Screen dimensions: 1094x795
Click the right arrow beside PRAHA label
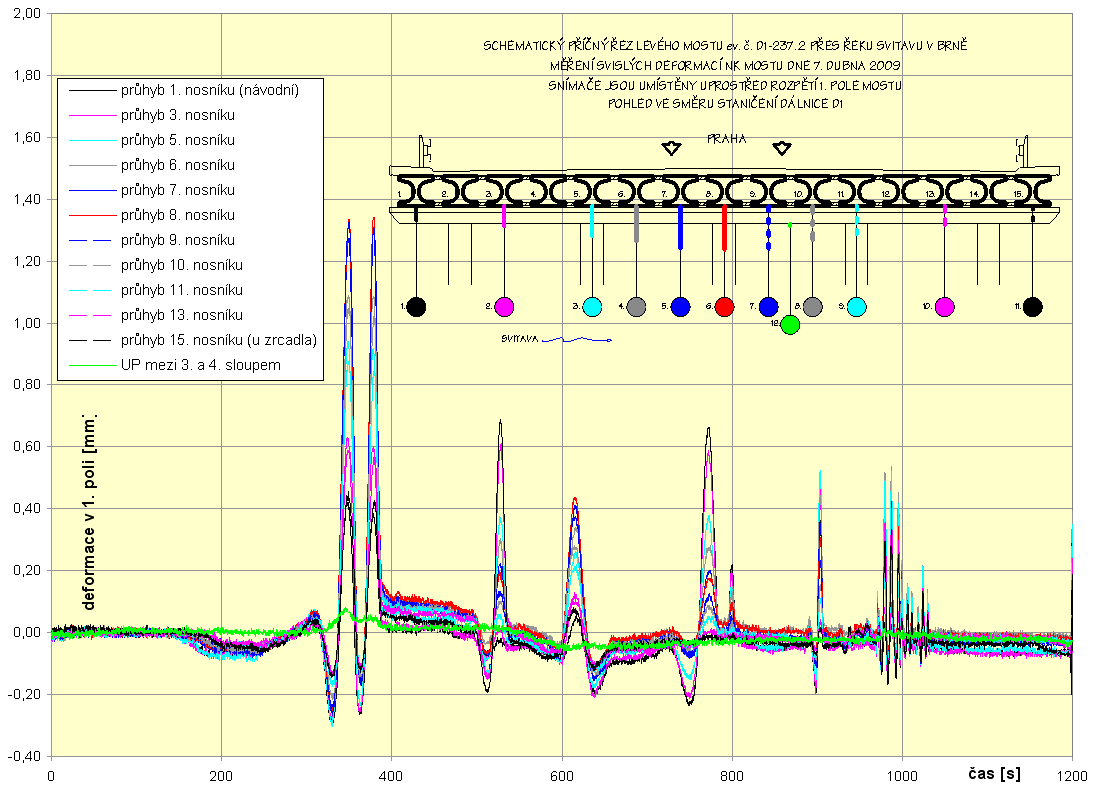coord(782,148)
